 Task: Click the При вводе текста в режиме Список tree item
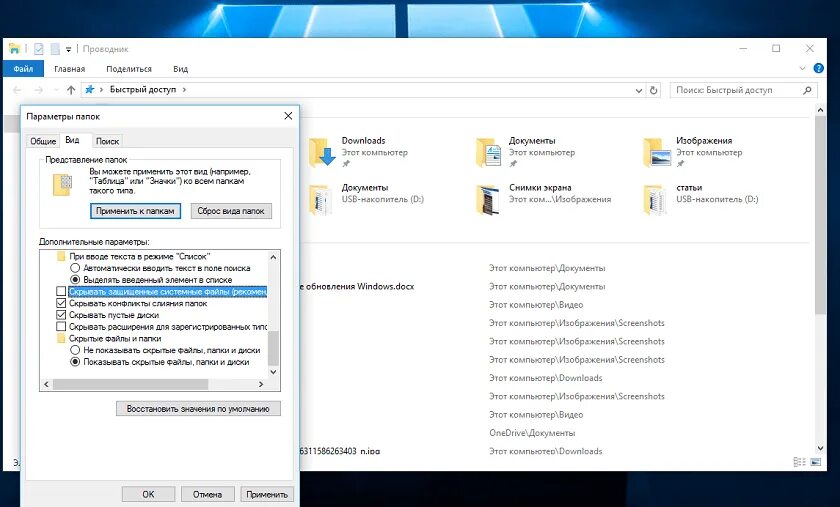[x=139, y=257]
